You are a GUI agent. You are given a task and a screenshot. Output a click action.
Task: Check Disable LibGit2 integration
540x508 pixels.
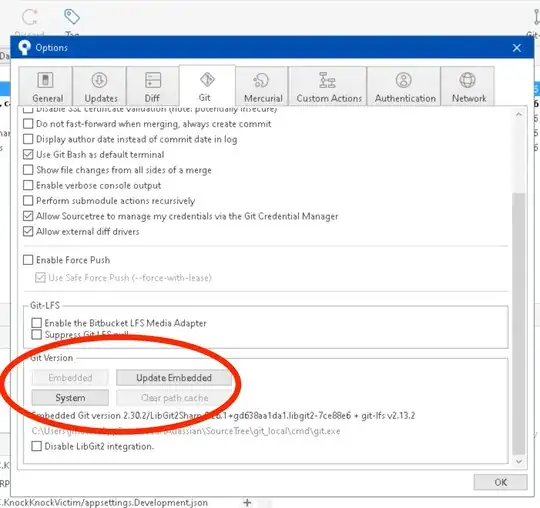coord(37,446)
